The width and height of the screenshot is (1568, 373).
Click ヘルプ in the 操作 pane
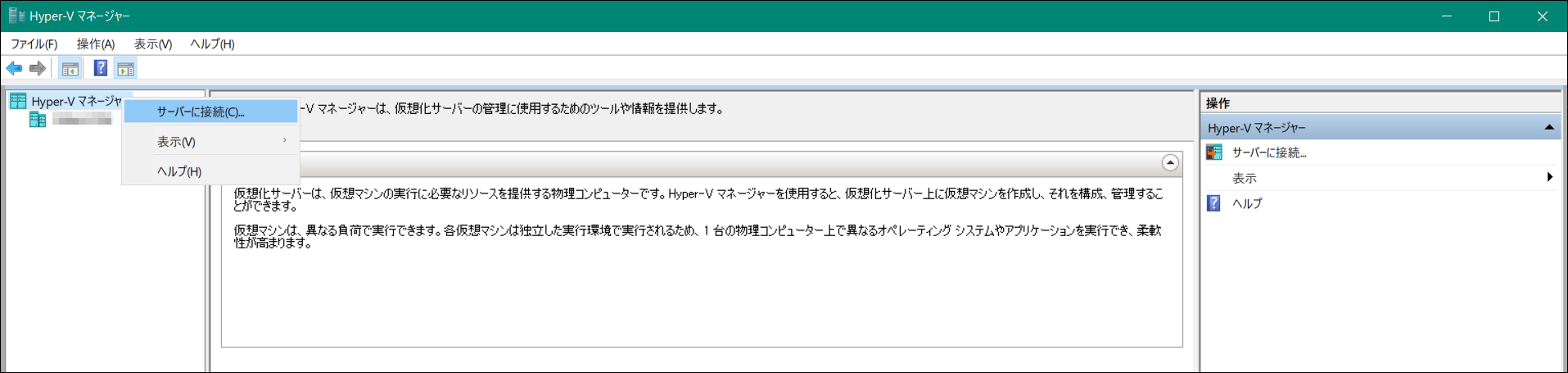[x=1247, y=203]
